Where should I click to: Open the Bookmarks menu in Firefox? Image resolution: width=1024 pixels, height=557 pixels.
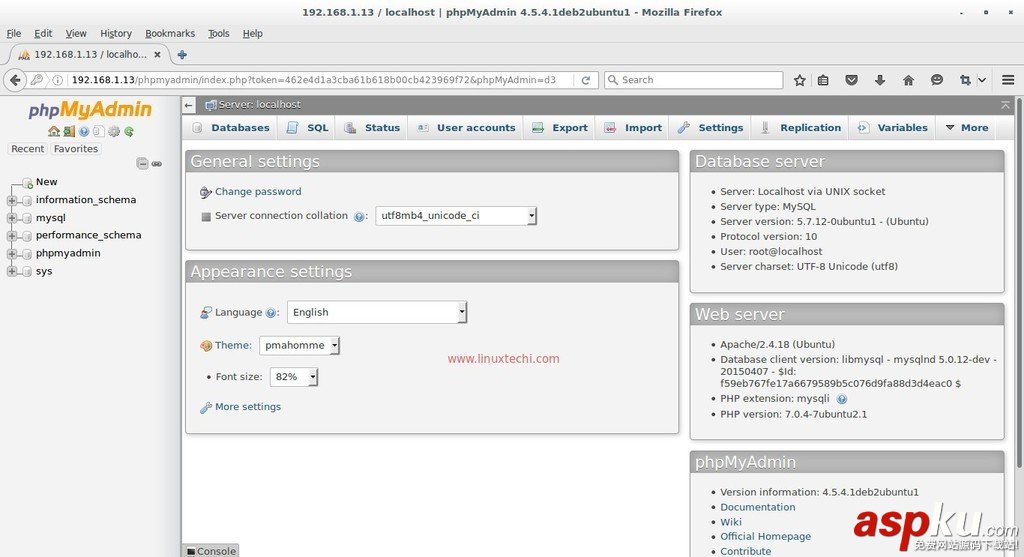170,33
